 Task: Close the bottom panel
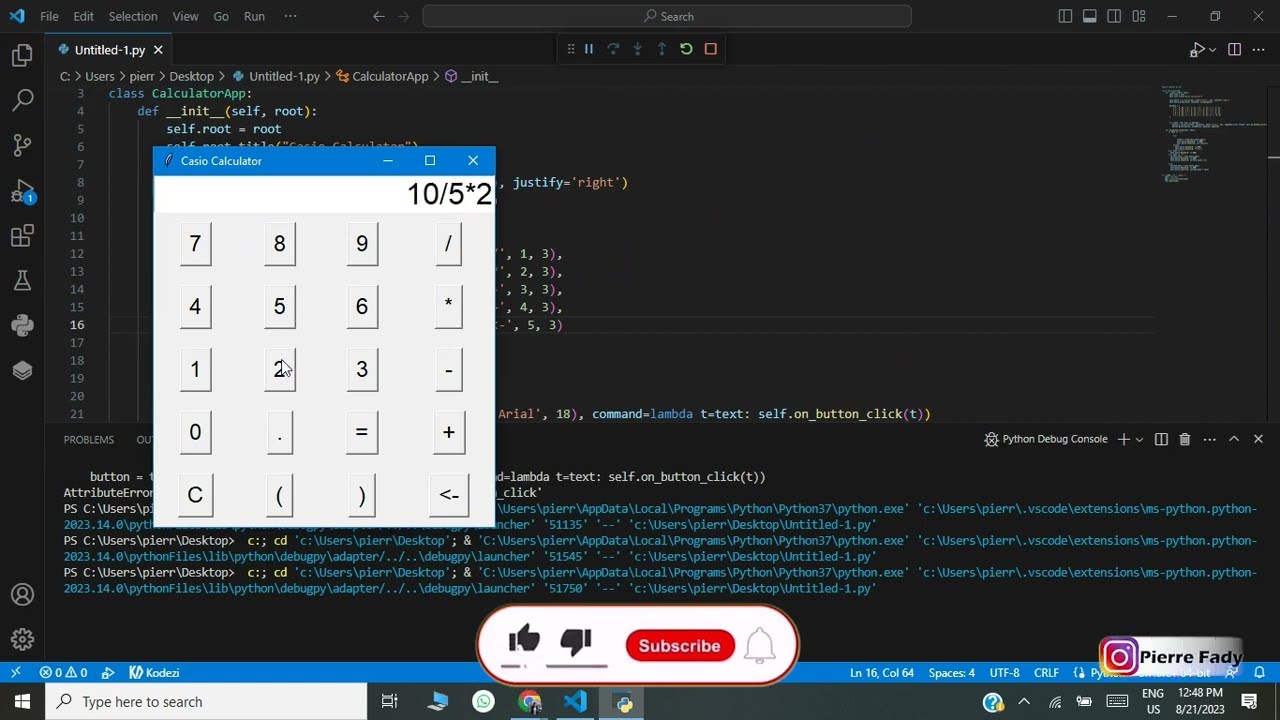(1258, 439)
